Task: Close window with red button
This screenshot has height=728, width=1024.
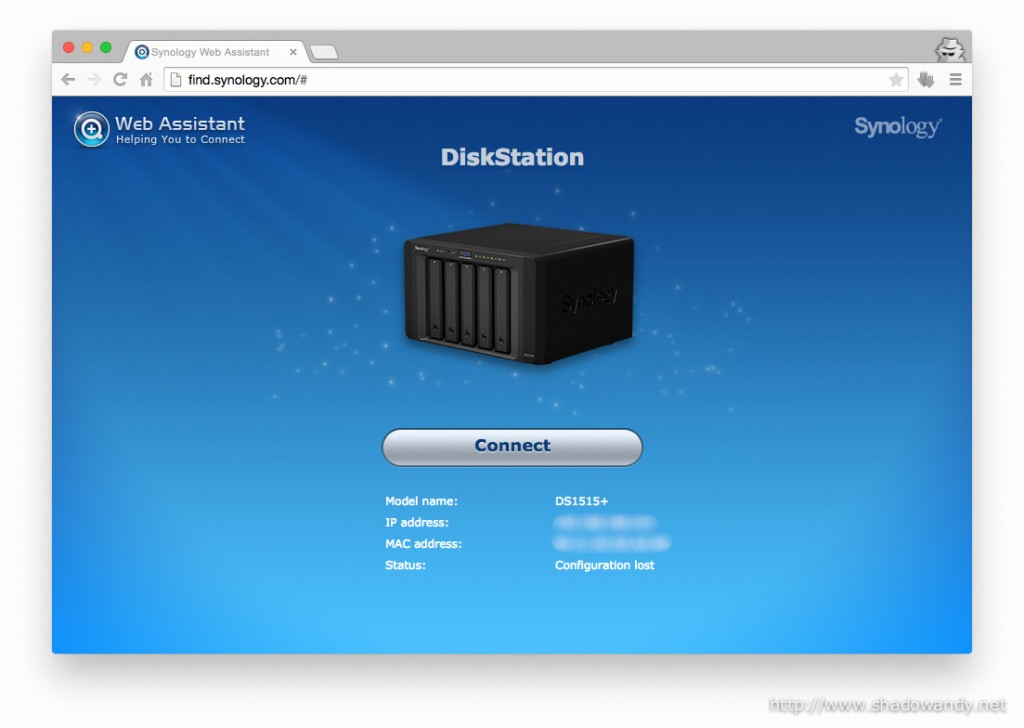Action: tap(69, 48)
